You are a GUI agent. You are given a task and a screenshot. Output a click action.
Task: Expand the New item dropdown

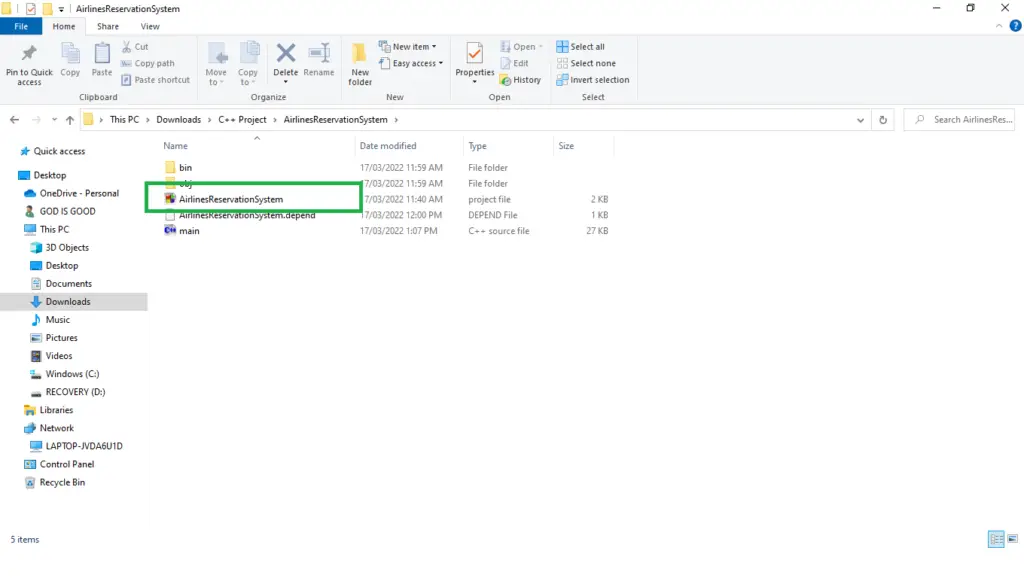coord(408,47)
